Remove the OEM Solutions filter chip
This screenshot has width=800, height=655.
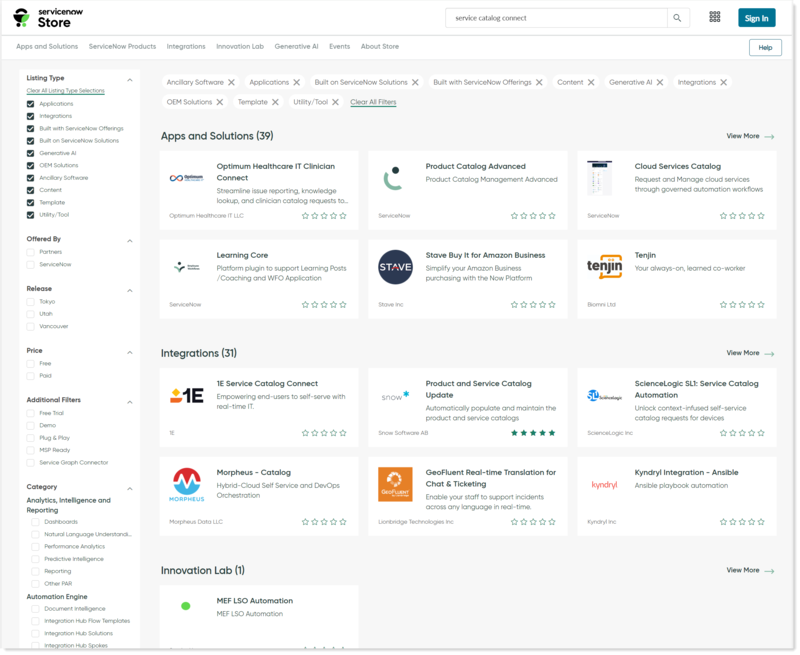[220, 102]
